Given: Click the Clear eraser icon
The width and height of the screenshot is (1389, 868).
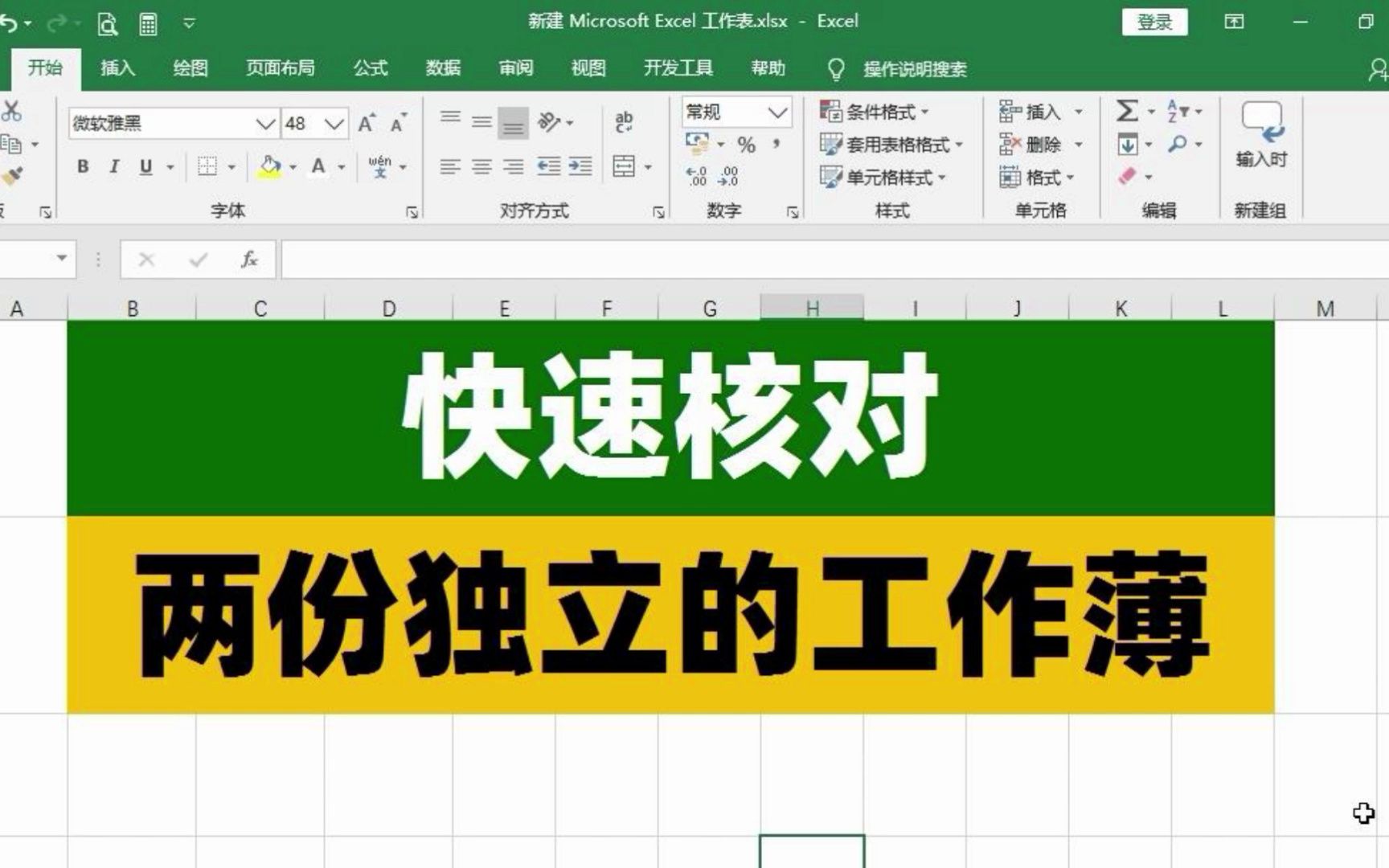Looking at the screenshot, I should click(x=1128, y=176).
